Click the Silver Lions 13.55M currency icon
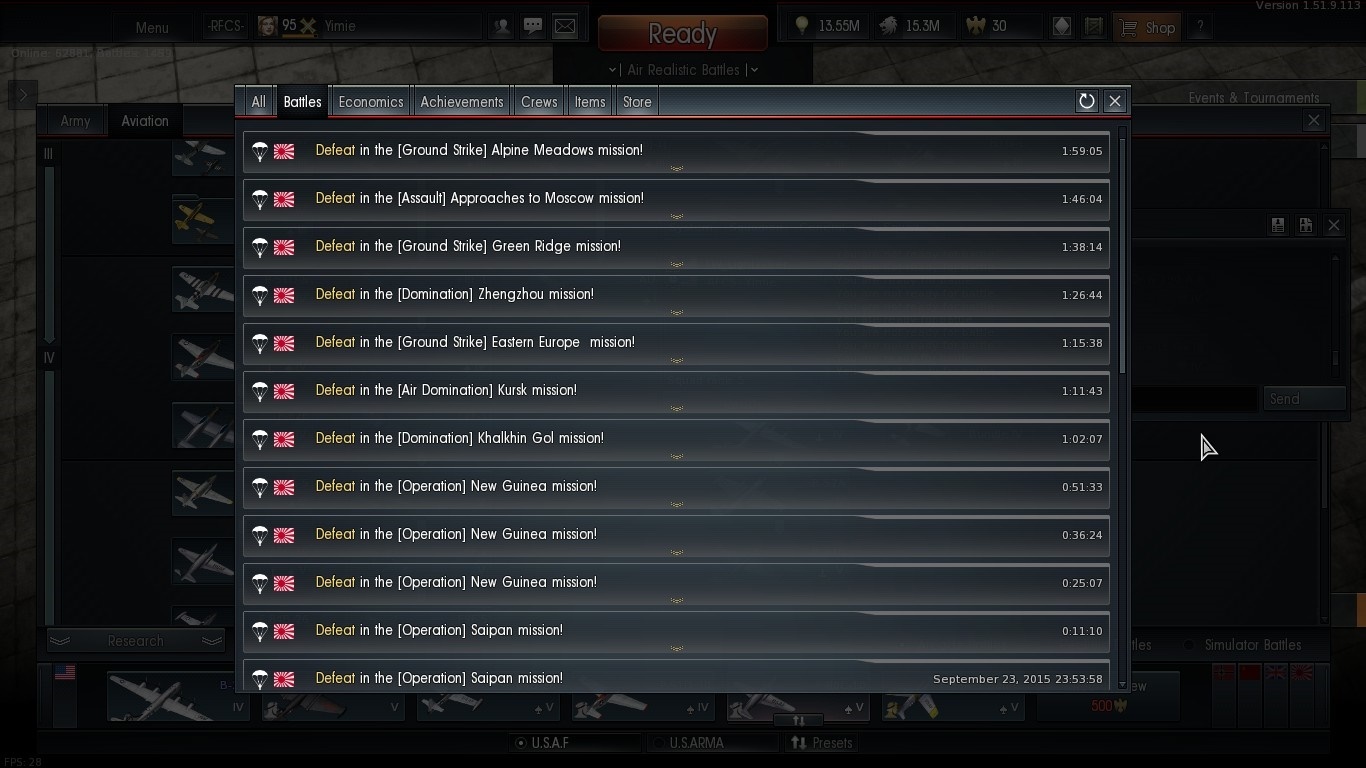 [802, 26]
